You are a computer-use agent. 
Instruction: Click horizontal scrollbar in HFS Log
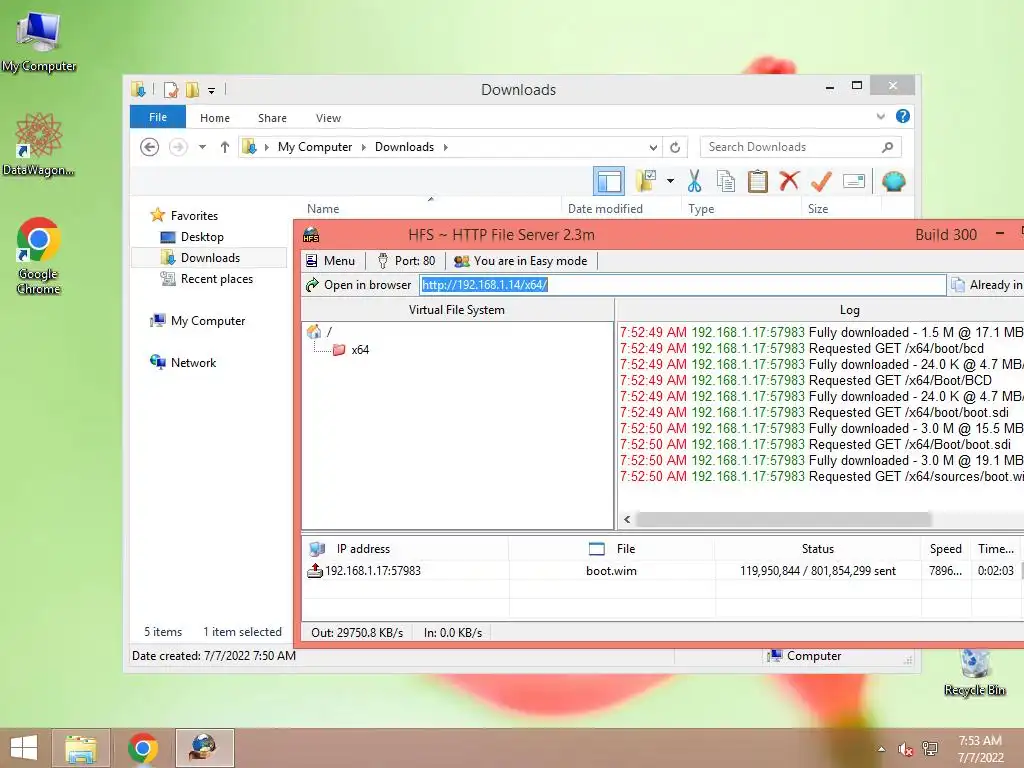point(784,520)
